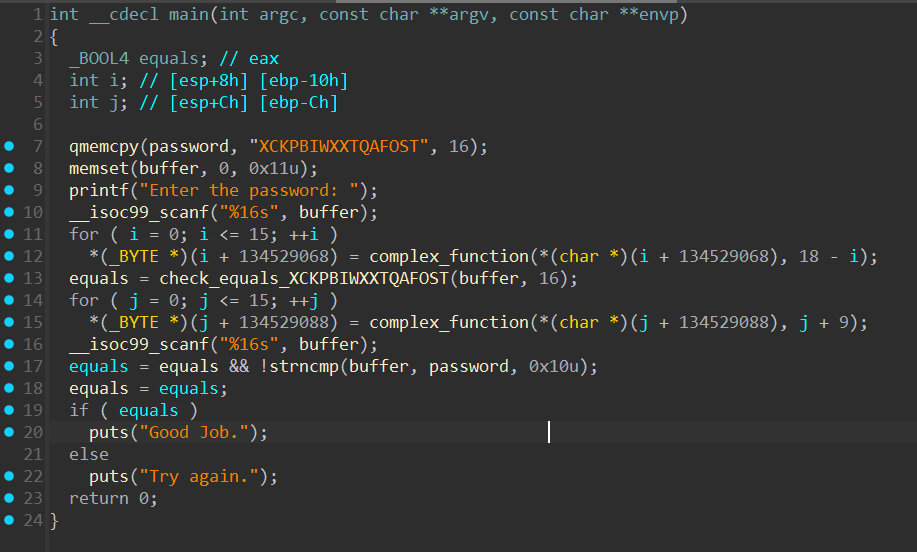917x552 pixels.
Task: Click complex_function call on line 12
Action: pyautogui.click(x=449, y=256)
